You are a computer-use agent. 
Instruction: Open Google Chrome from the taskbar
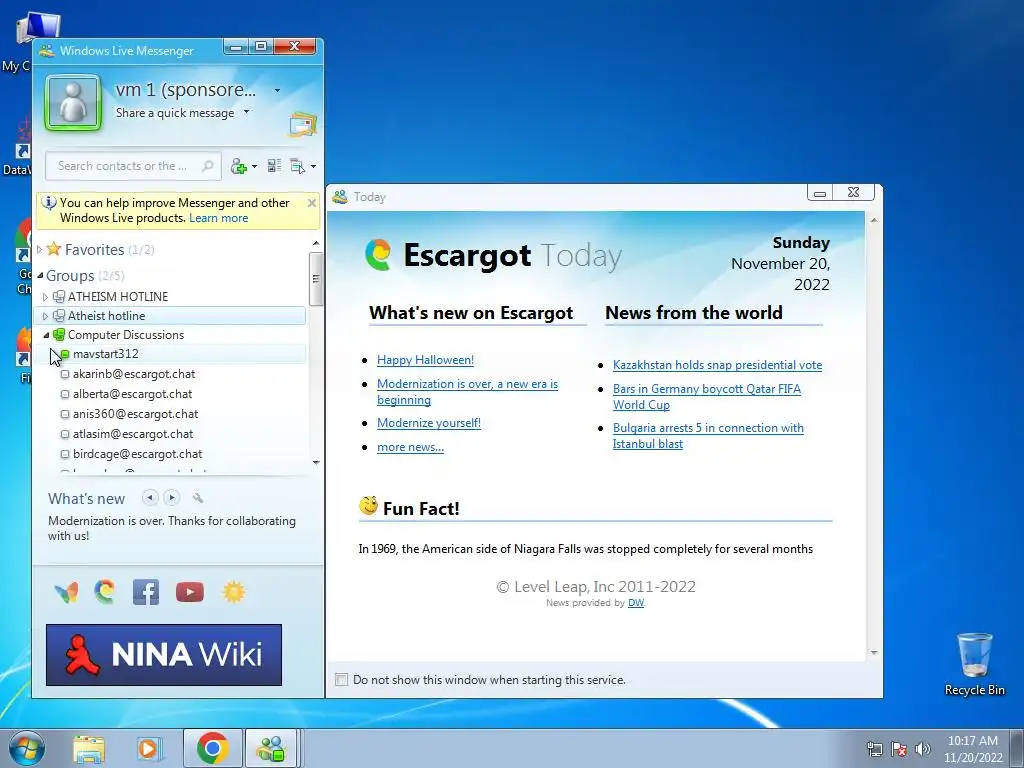point(212,748)
